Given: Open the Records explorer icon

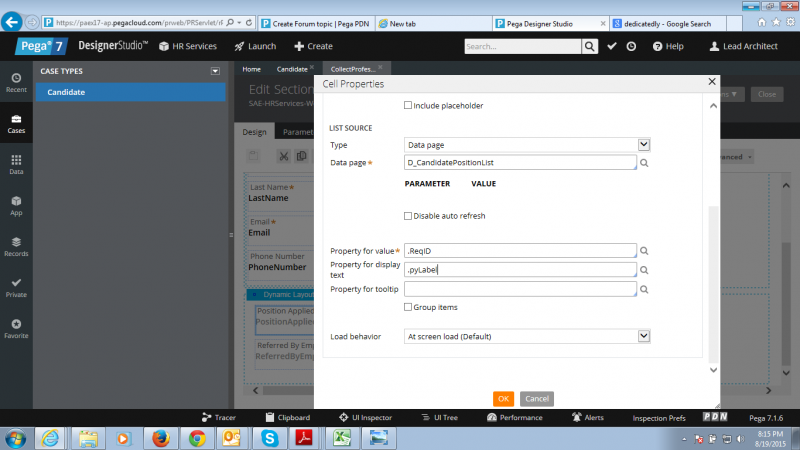Looking at the screenshot, I should (16, 246).
